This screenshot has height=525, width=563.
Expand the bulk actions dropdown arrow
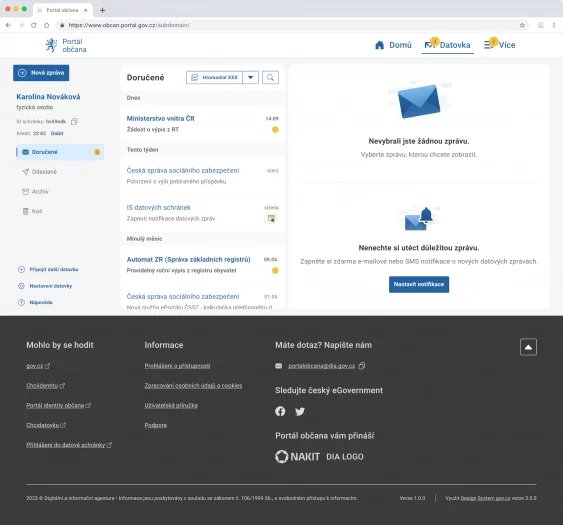(x=251, y=78)
